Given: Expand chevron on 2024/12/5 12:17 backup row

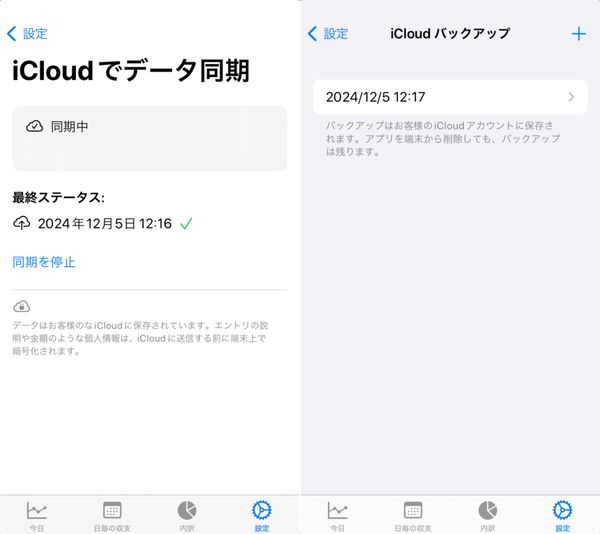Looking at the screenshot, I should pos(571,97).
